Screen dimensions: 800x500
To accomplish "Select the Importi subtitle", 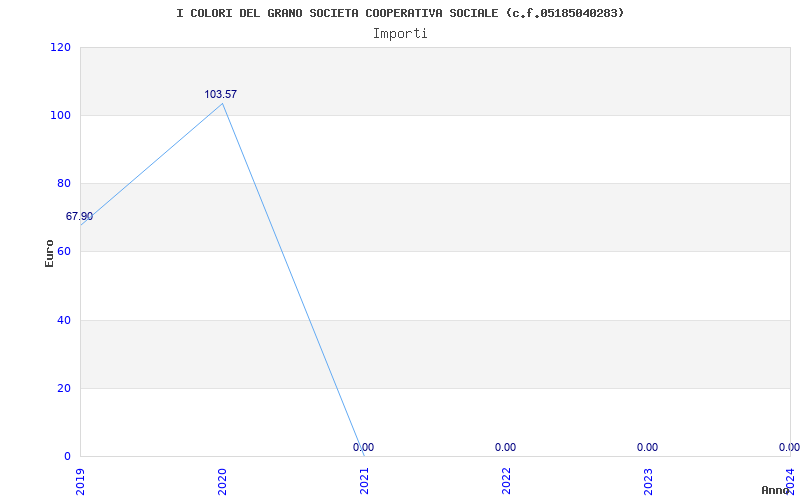I will 400,34.
